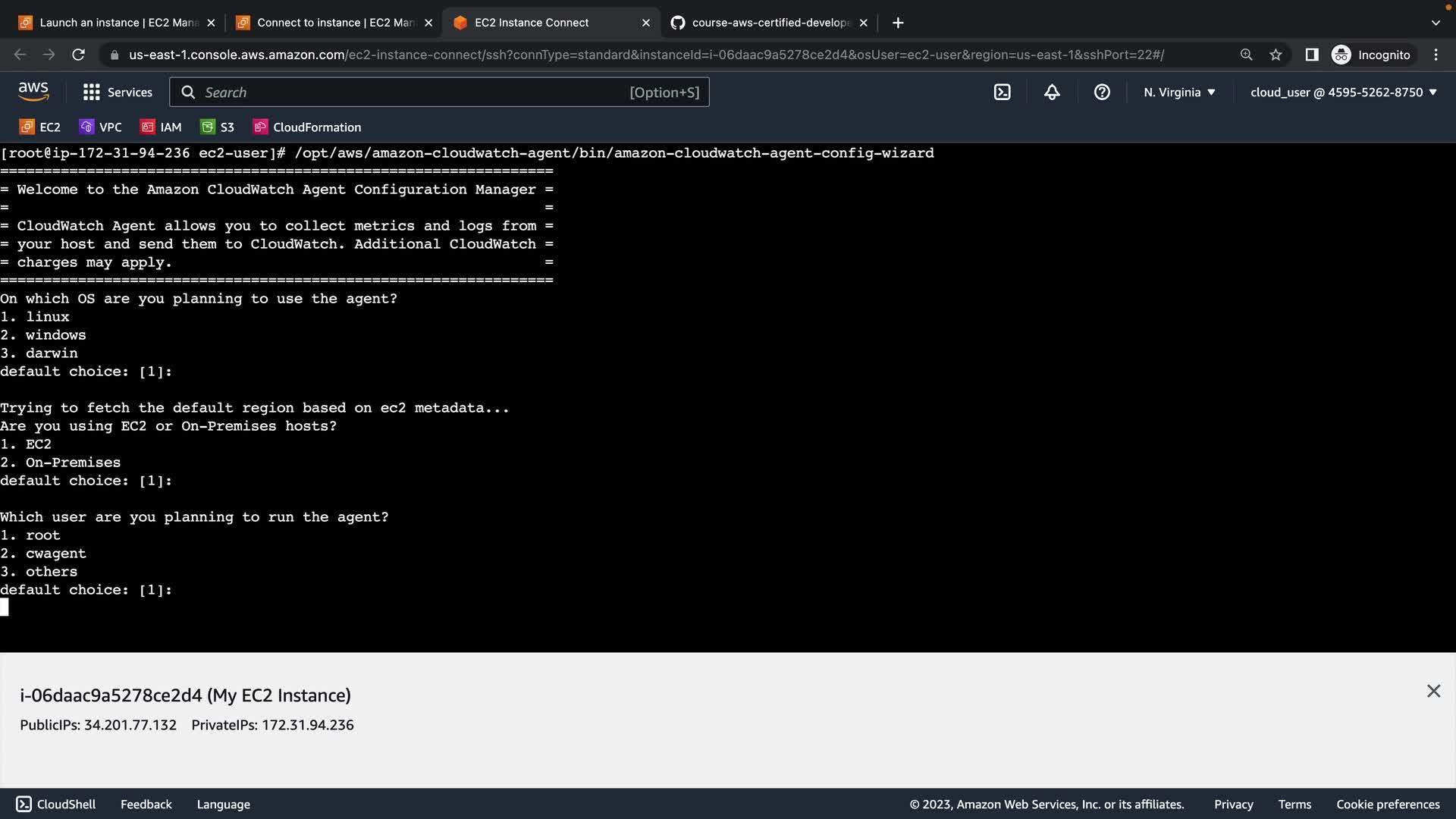Bookmark this page with the star icon
Screen dimensions: 1456x819
click(x=1276, y=55)
